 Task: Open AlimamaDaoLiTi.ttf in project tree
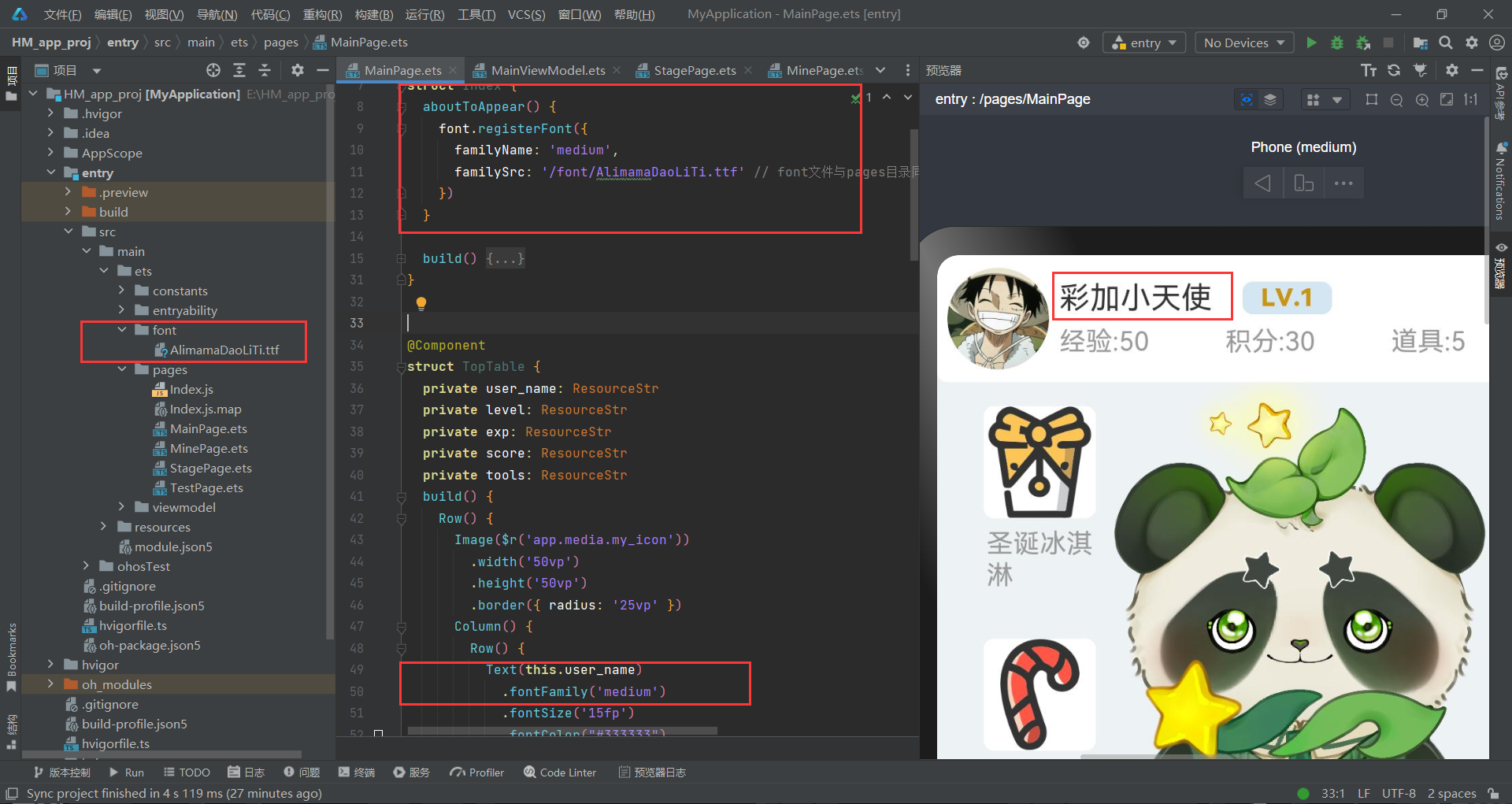(x=224, y=350)
